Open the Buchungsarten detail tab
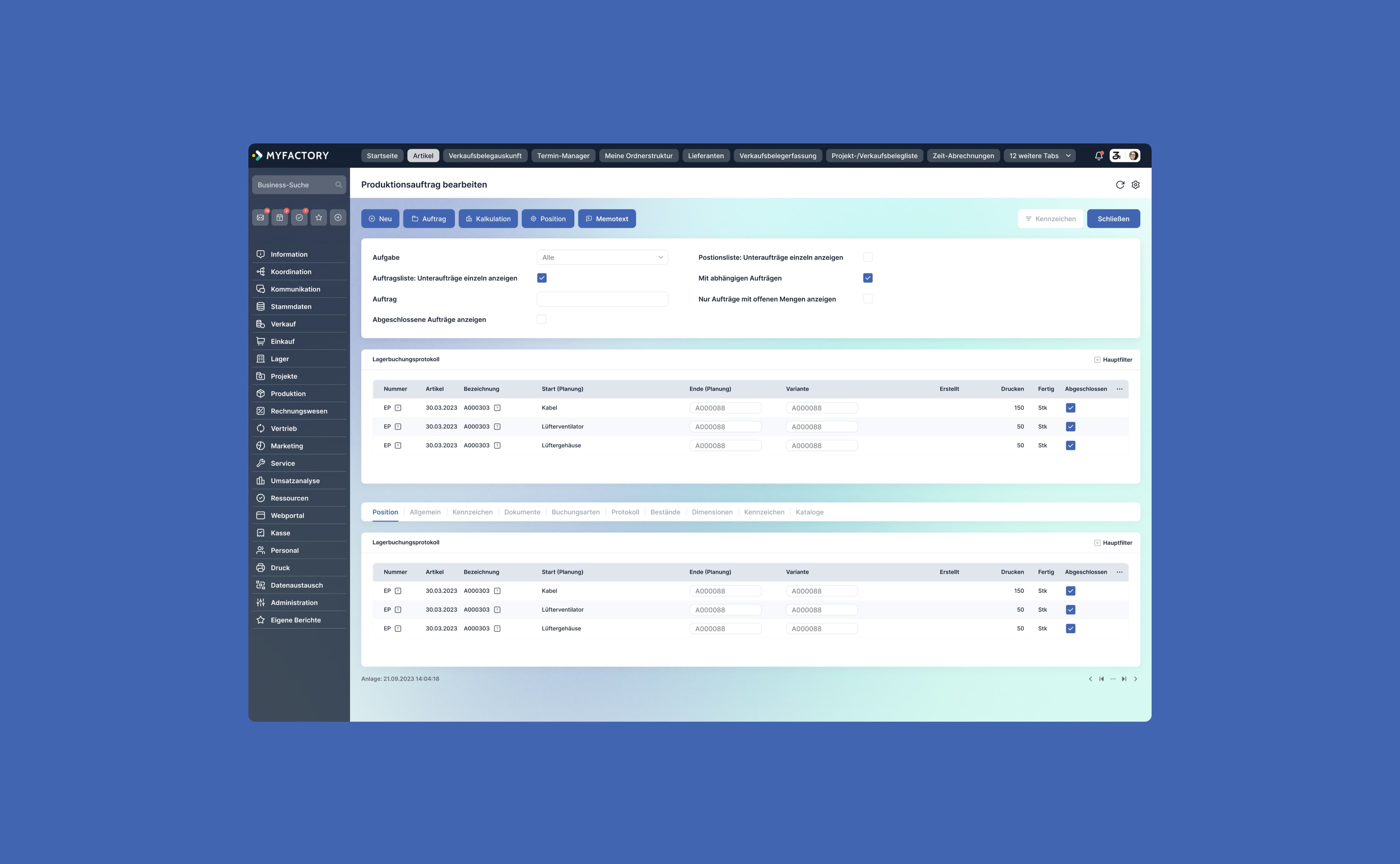Viewport: 1400px width, 864px height. (575, 512)
